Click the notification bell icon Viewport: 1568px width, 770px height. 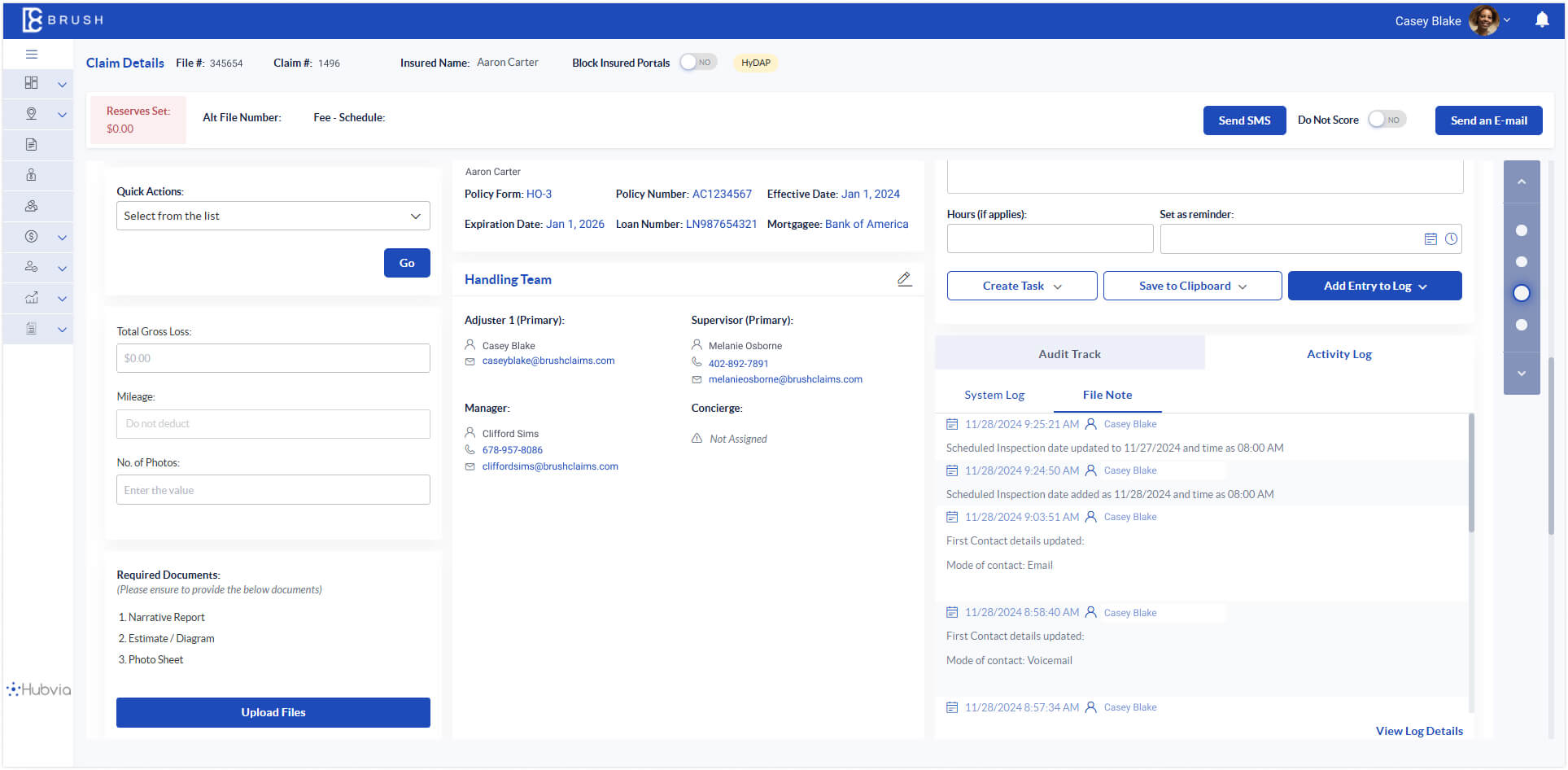click(x=1541, y=20)
